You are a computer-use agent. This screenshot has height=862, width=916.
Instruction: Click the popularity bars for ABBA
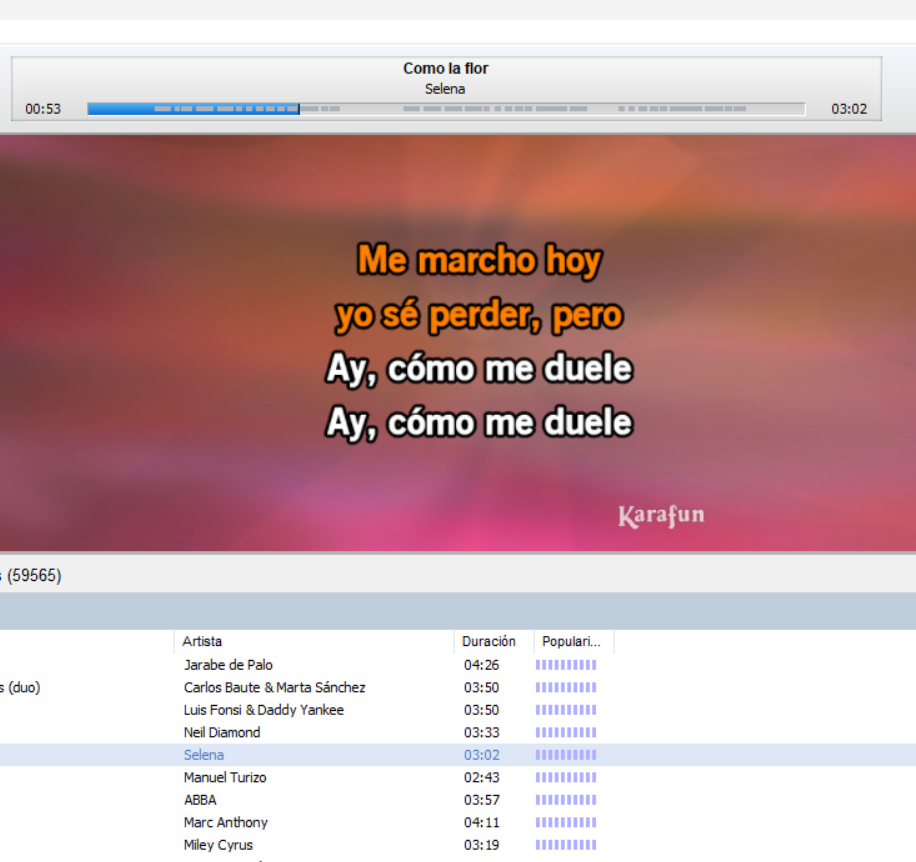(x=566, y=800)
